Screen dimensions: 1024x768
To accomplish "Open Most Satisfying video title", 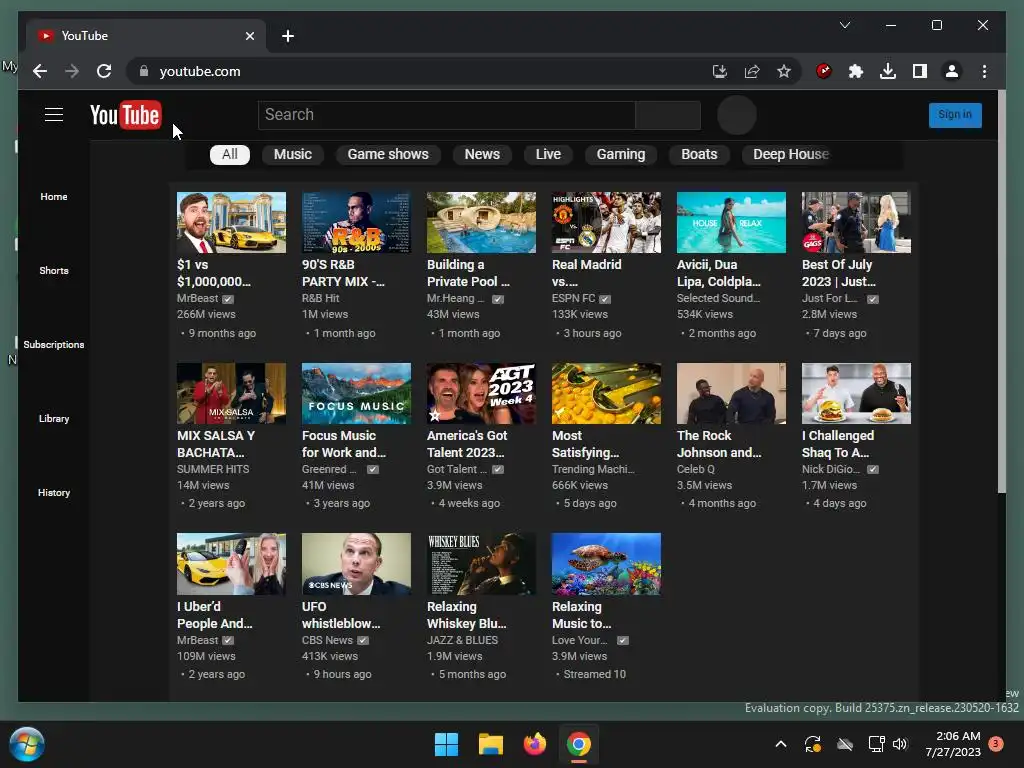I will pyautogui.click(x=585, y=444).
